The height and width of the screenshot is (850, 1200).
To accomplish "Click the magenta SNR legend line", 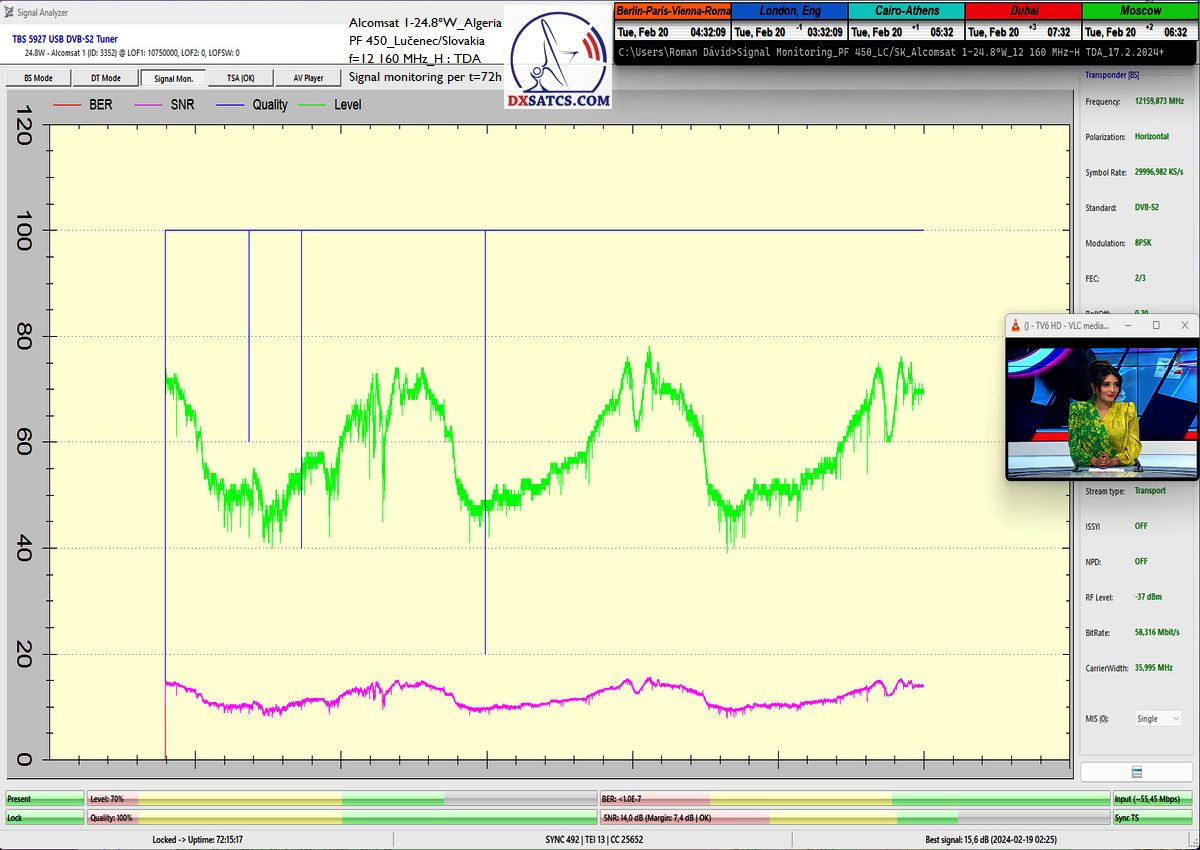I will [149, 104].
